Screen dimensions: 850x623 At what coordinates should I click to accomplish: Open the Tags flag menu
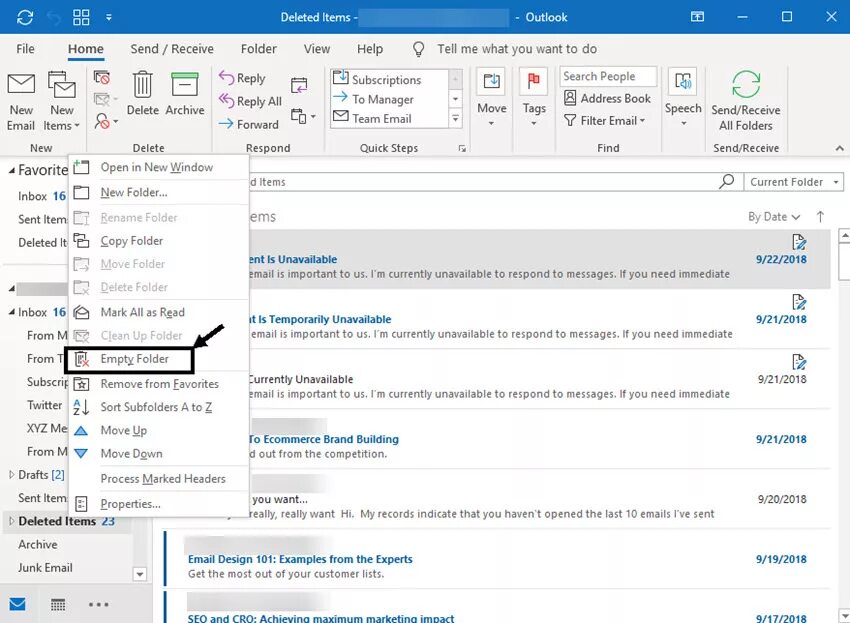point(534,98)
